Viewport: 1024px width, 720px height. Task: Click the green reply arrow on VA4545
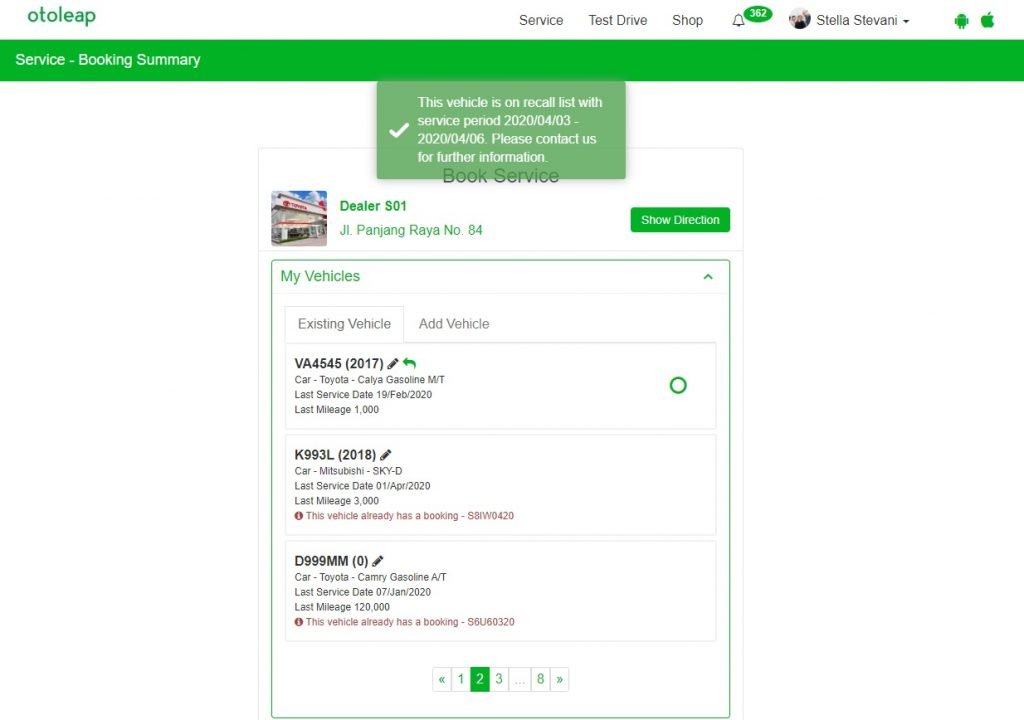coord(409,364)
